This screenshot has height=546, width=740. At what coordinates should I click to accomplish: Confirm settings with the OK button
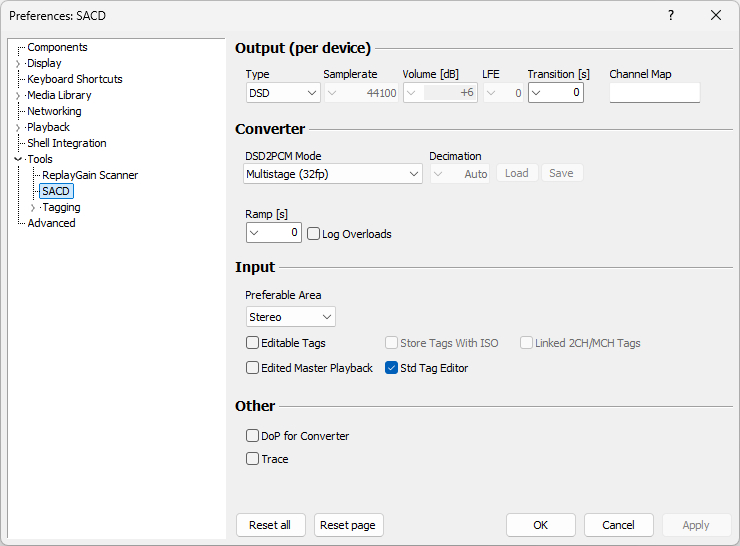pyautogui.click(x=540, y=525)
